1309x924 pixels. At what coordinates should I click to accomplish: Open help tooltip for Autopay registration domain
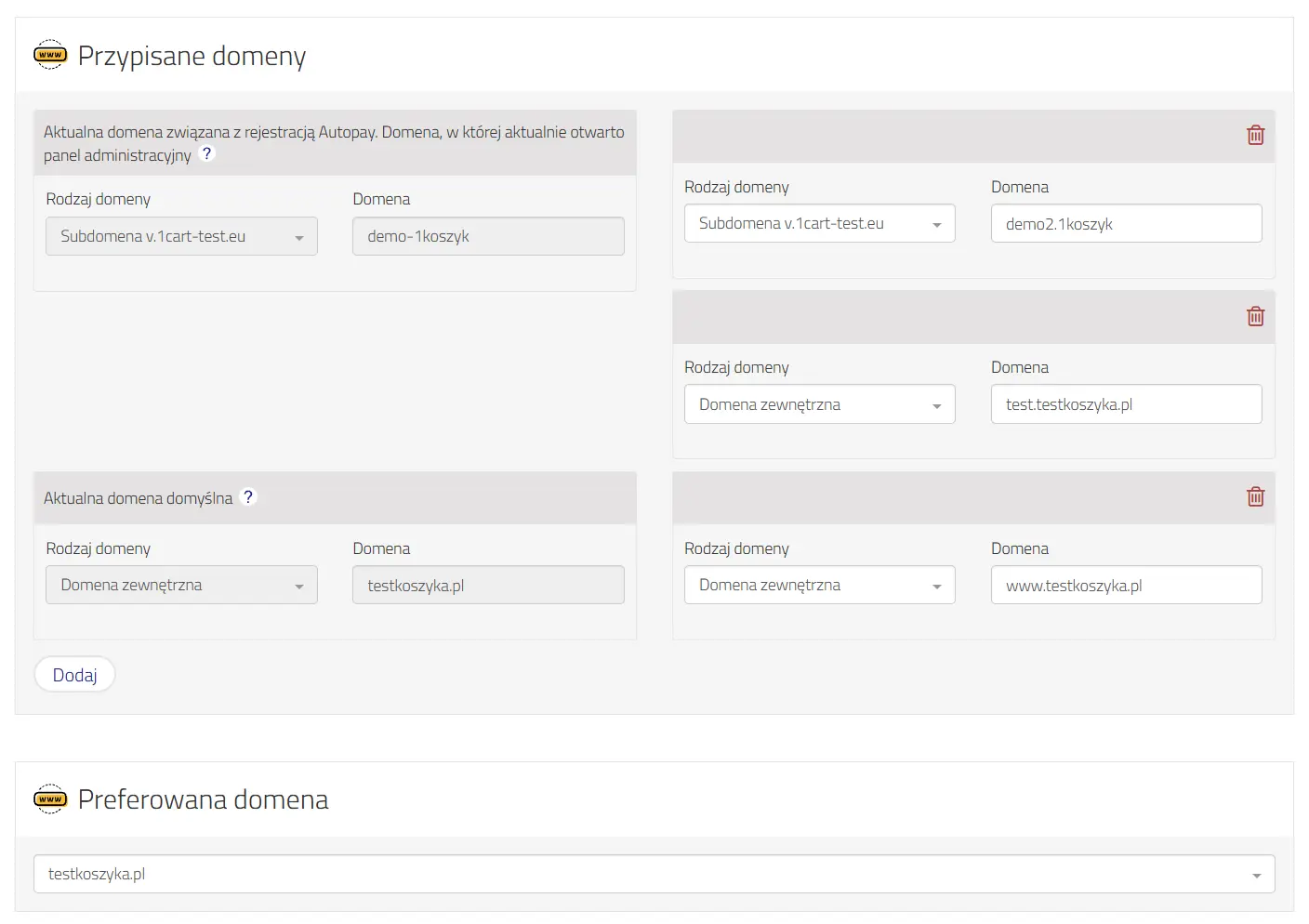(x=207, y=154)
